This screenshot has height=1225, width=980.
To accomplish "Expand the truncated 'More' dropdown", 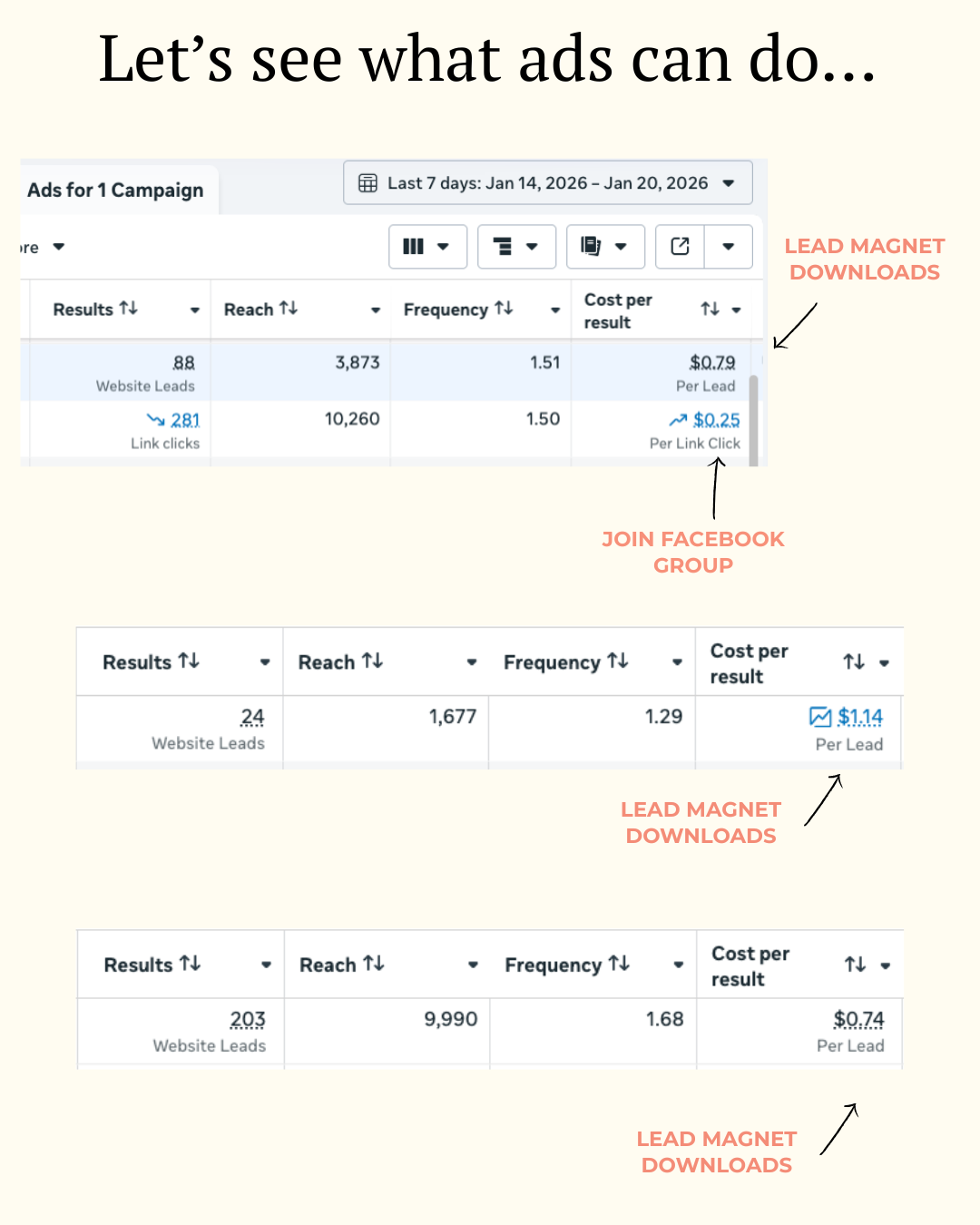I will 58,247.
